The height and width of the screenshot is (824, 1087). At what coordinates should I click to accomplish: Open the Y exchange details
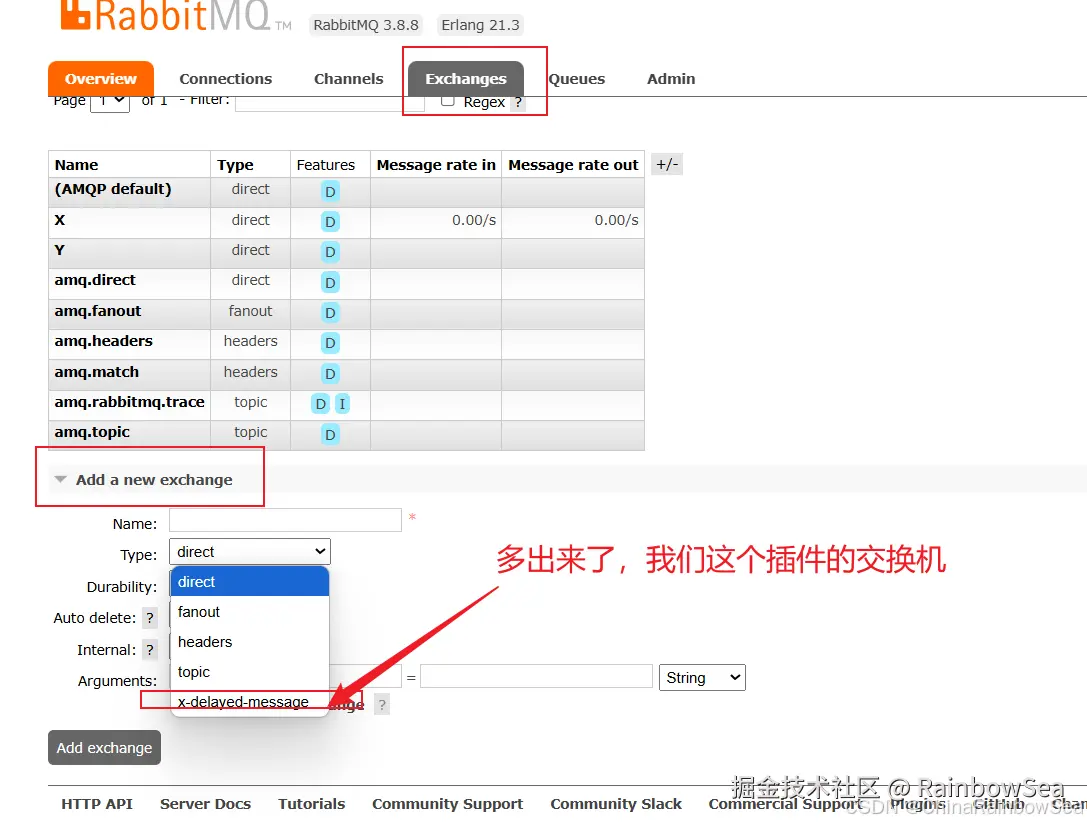point(60,250)
